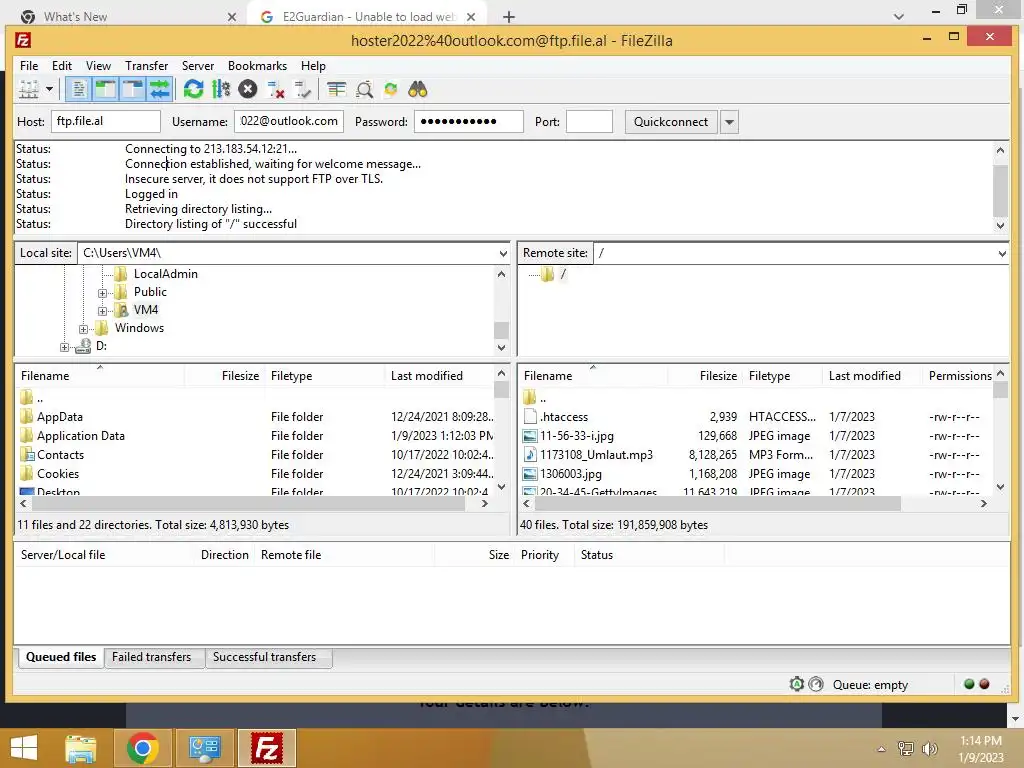Open File Explorer from taskbar
The width and height of the screenshot is (1024, 768).
[81, 748]
